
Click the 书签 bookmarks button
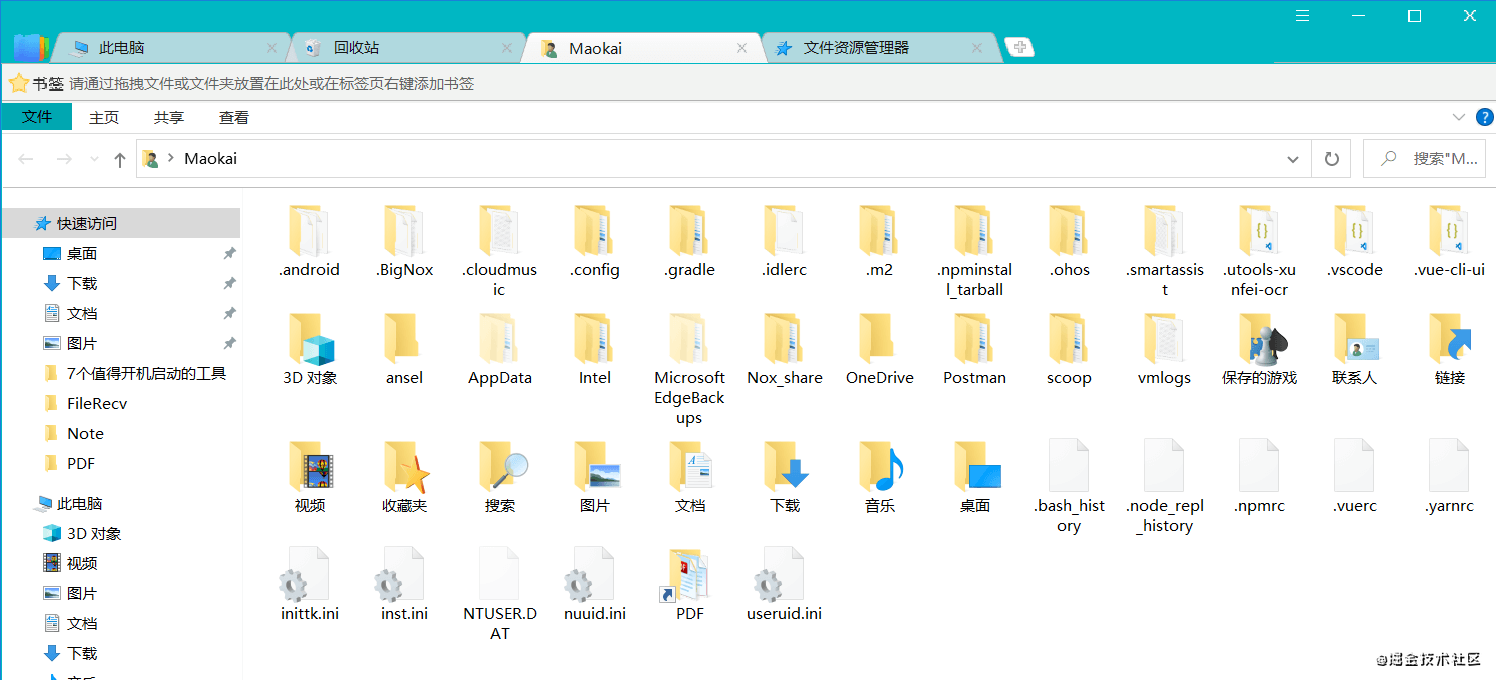click(36, 84)
